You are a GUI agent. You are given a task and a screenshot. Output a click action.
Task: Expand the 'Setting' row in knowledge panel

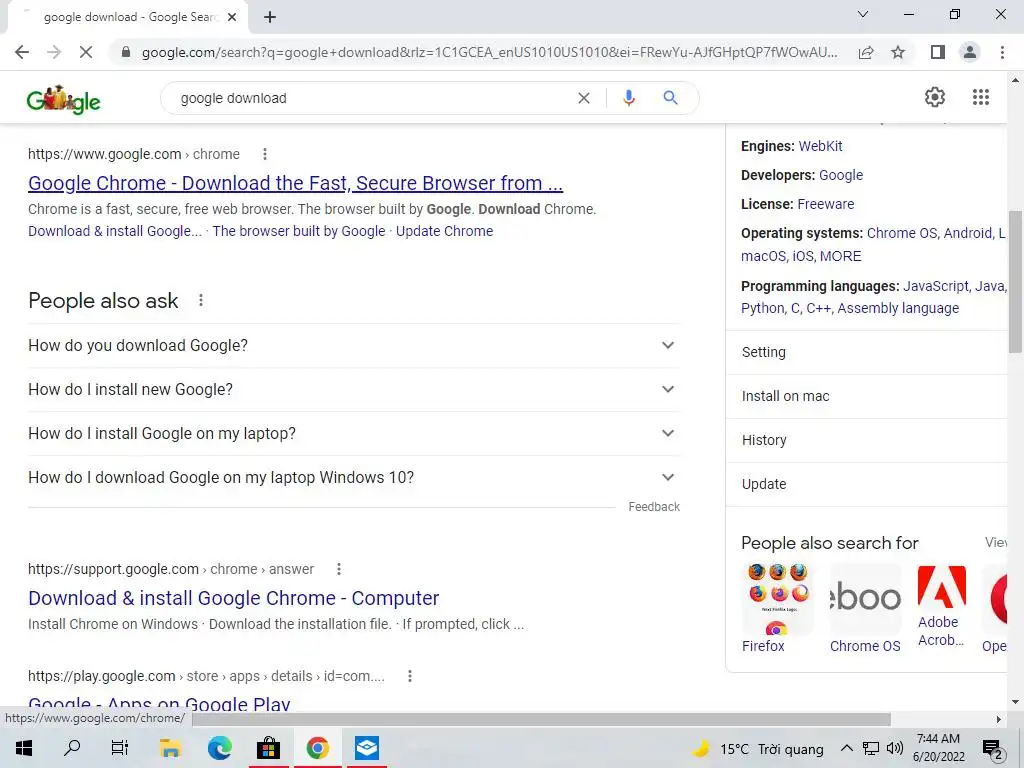tap(866, 353)
